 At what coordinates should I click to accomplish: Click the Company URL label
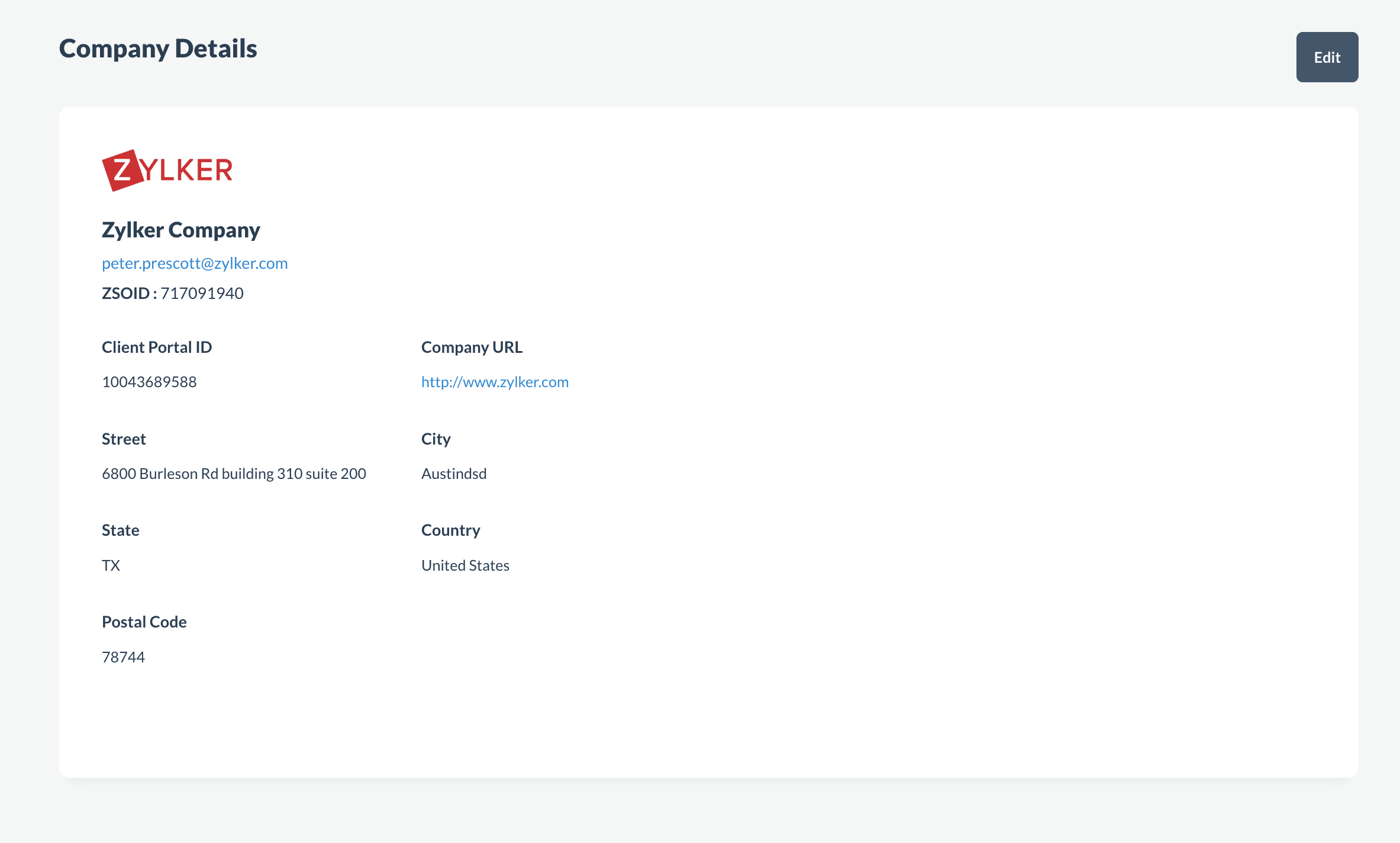point(472,348)
